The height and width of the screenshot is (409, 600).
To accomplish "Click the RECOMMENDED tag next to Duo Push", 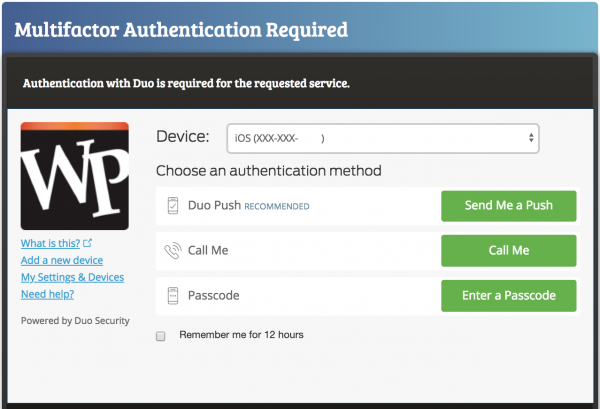I will point(277,207).
